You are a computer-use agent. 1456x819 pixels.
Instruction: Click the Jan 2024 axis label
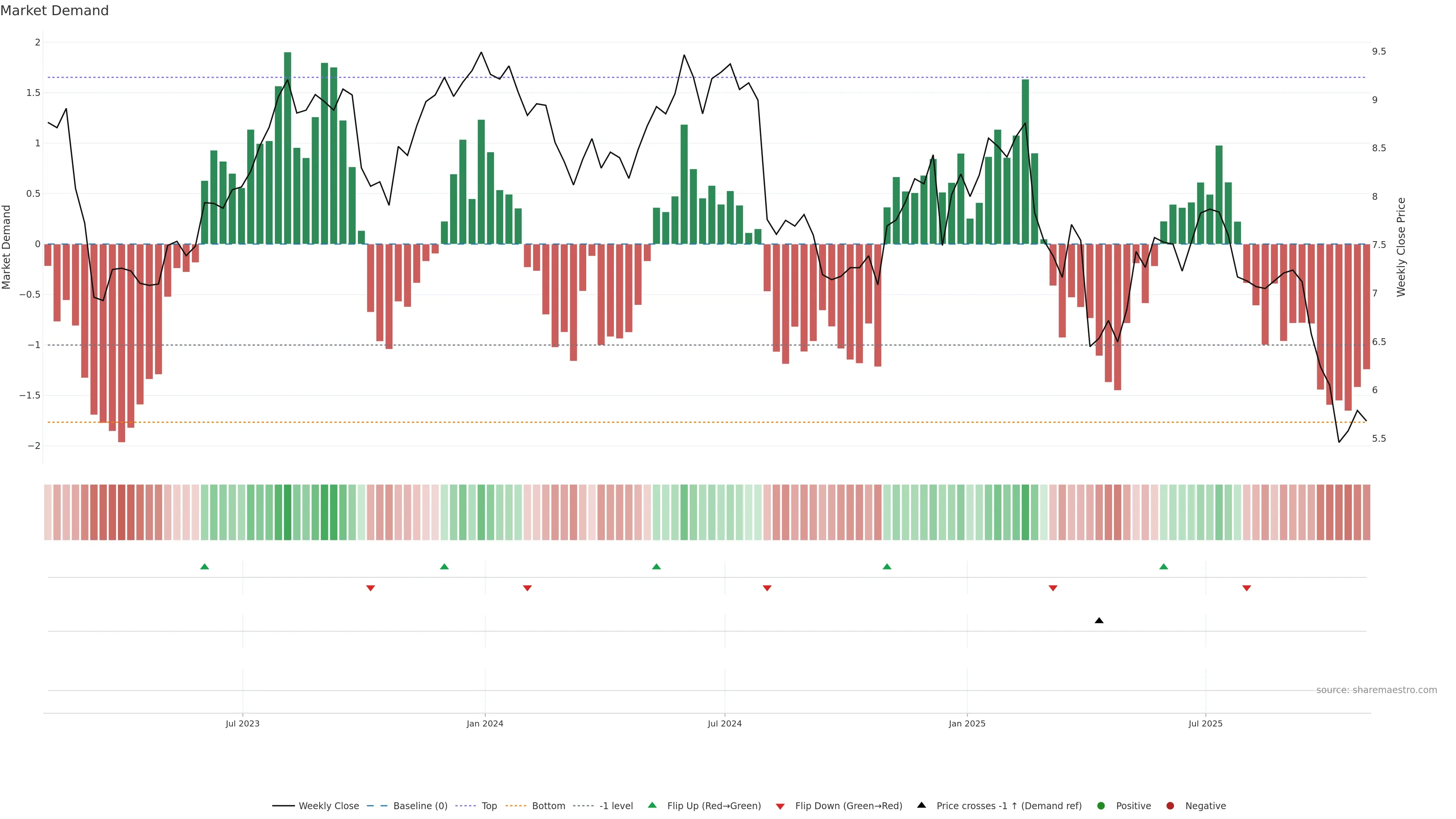485,723
